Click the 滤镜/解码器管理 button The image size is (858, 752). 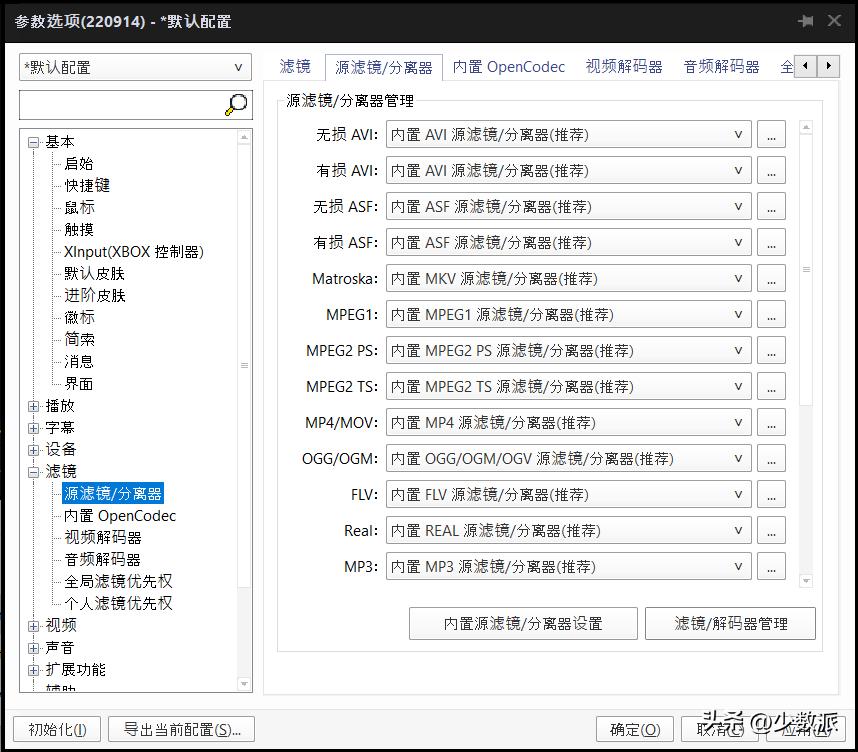[x=730, y=623]
